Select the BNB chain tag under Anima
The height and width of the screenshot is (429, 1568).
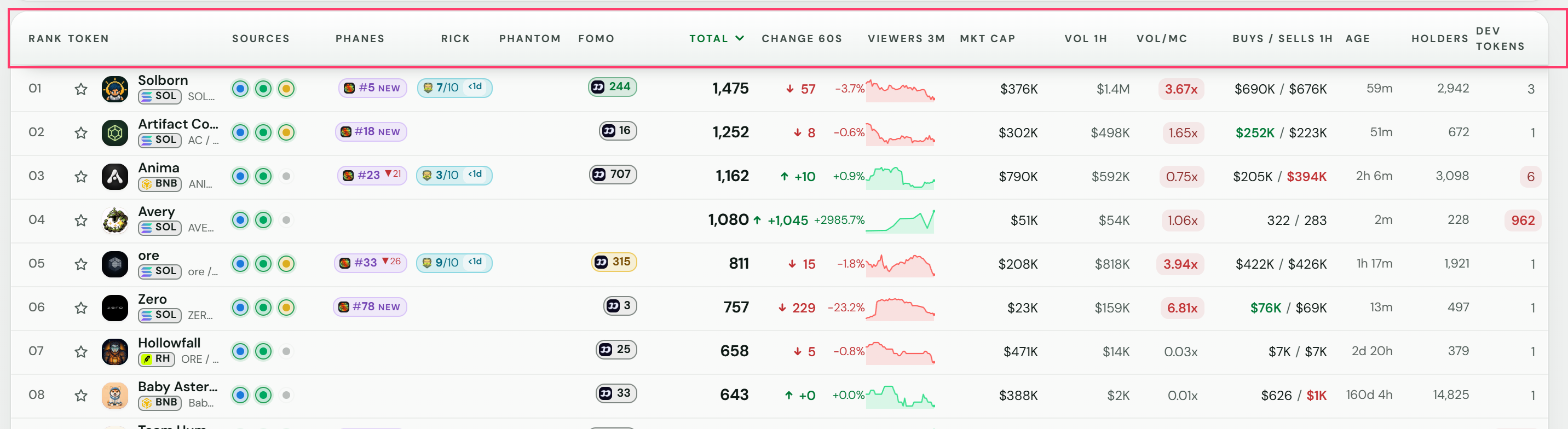point(159,184)
